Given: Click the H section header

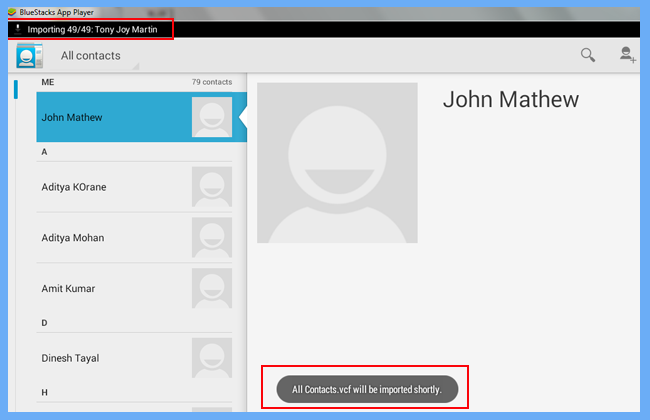Looking at the screenshot, I should point(44,392).
